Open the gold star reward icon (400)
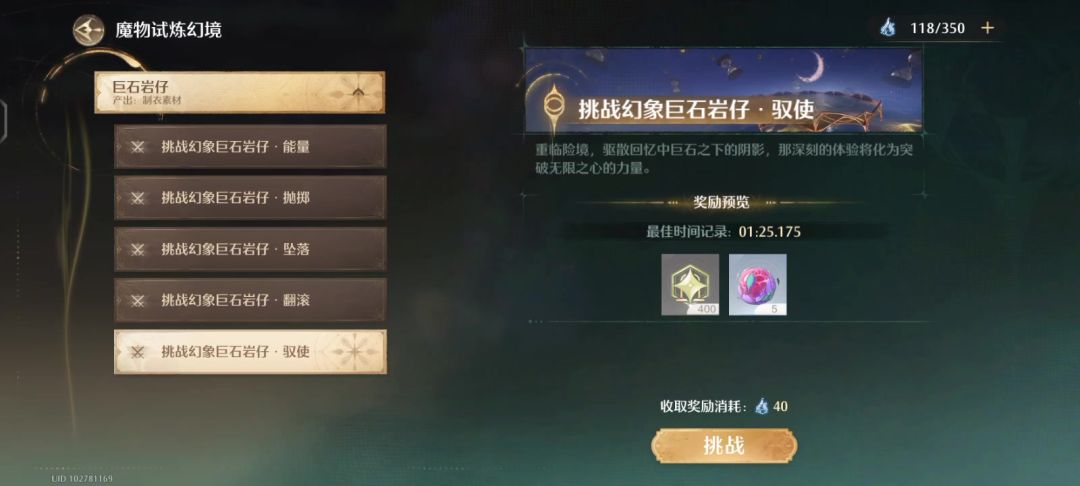Image resolution: width=1080 pixels, height=486 pixels. point(690,284)
